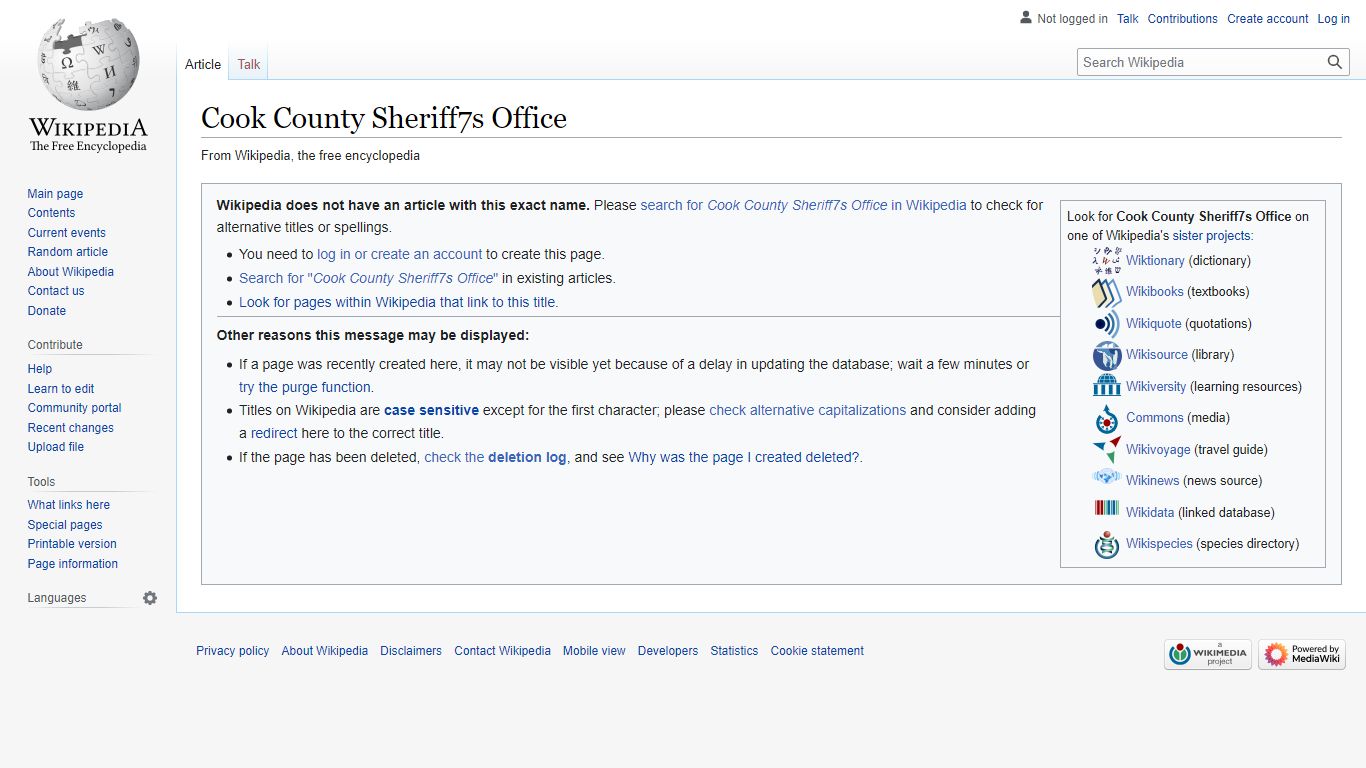The height and width of the screenshot is (768, 1366).
Task: Open Printable version
Action: pos(72,544)
